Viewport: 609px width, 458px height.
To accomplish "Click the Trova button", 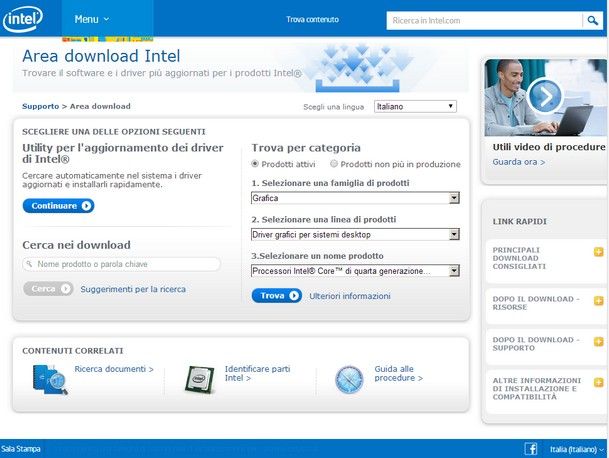I will pos(277,296).
